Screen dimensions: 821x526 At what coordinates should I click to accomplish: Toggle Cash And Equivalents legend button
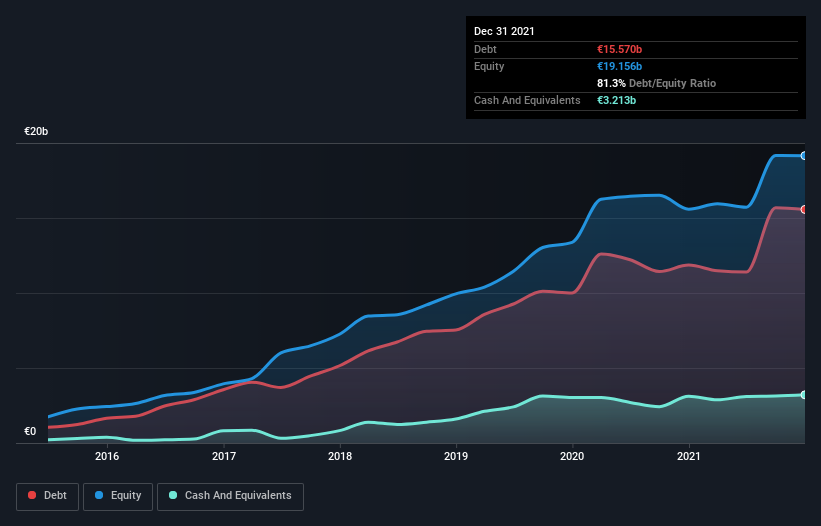tap(230, 496)
